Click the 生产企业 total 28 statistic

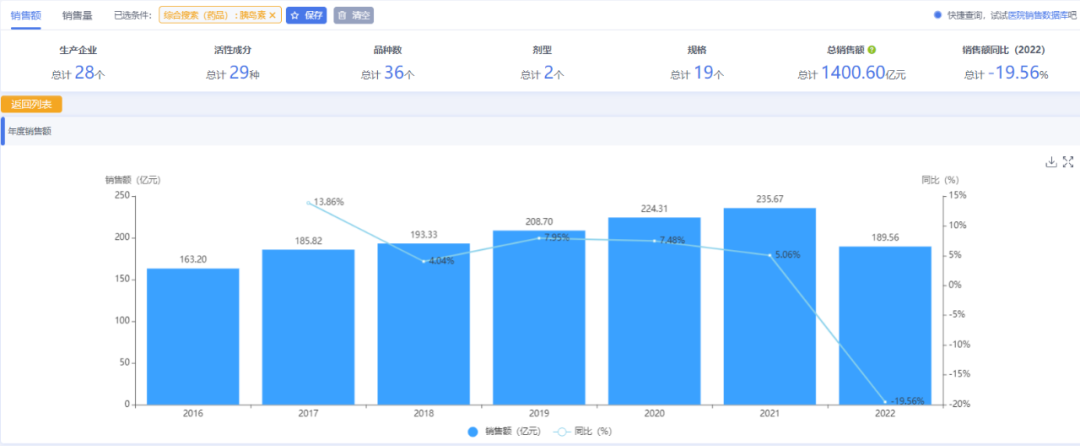coord(79,73)
